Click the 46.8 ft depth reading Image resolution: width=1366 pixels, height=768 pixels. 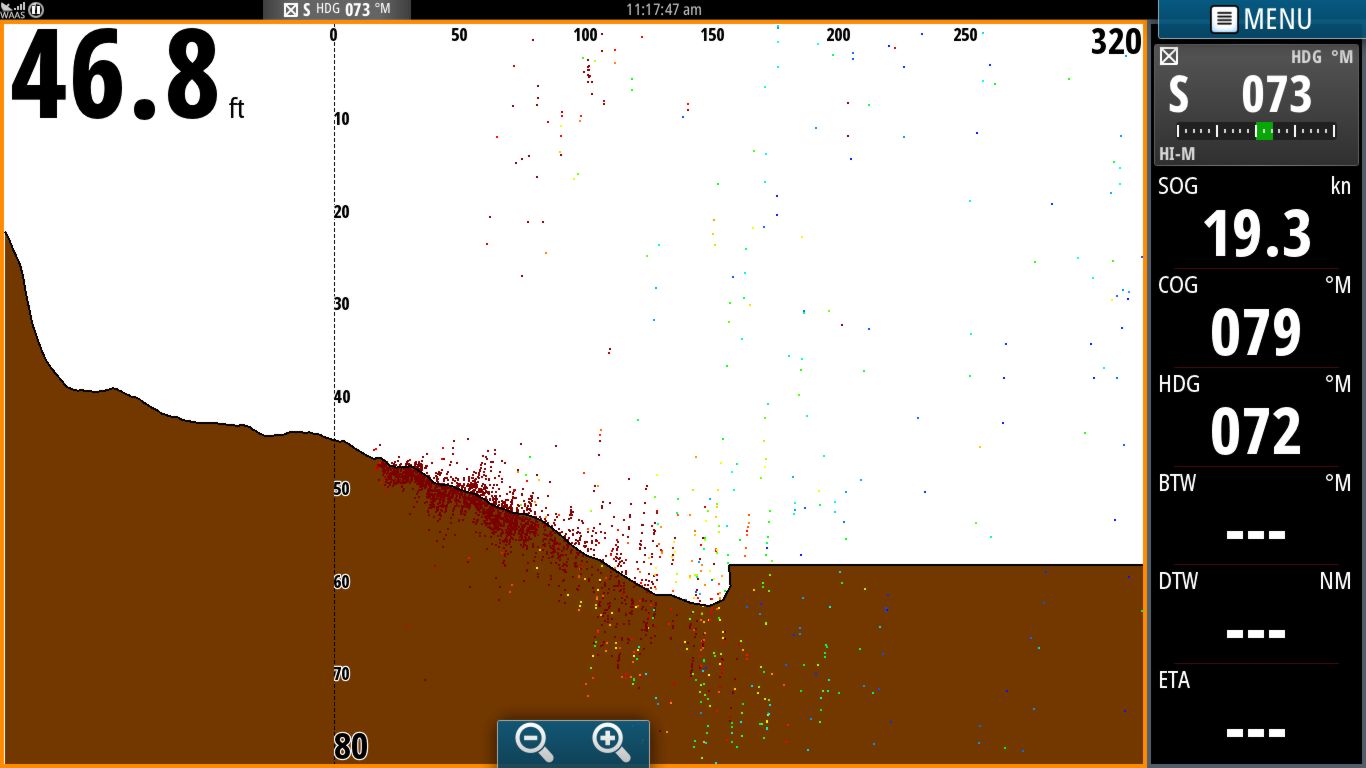click(127, 76)
